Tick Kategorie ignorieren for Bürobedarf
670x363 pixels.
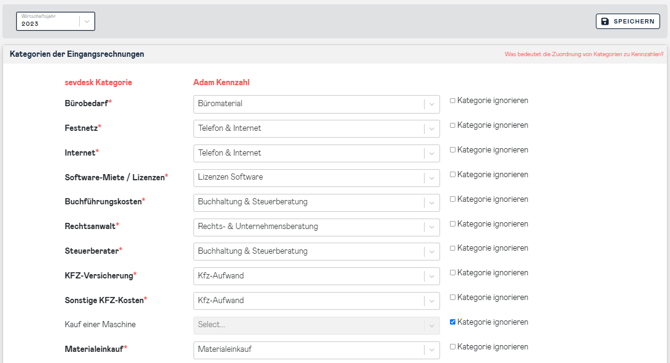coord(453,101)
